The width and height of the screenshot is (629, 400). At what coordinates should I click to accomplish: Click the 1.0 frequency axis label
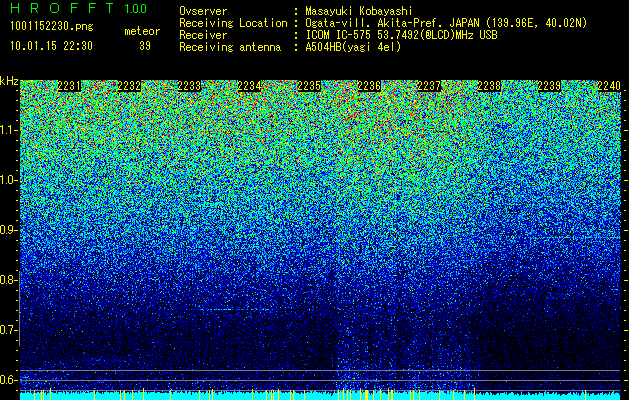[8, 180]
